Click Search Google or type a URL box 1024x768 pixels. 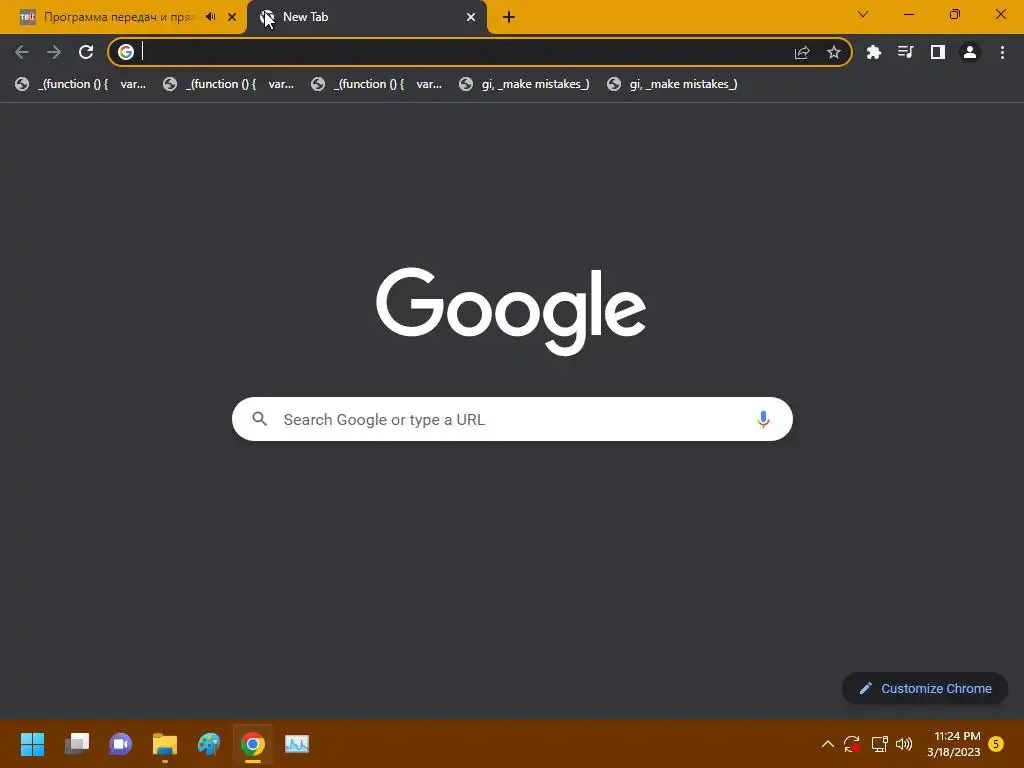pyautogui.click(x=512, y=419)
